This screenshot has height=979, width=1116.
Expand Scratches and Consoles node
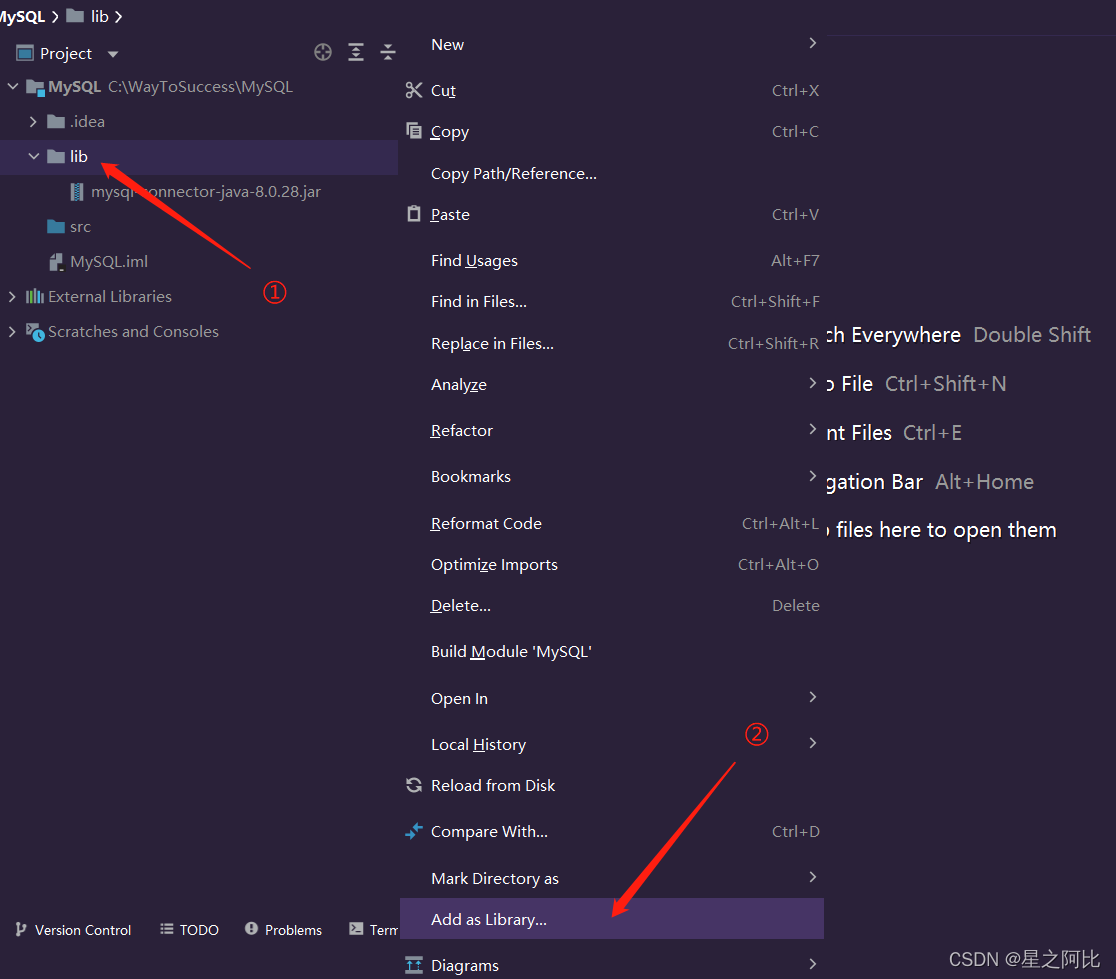click(x=12, y=332)
